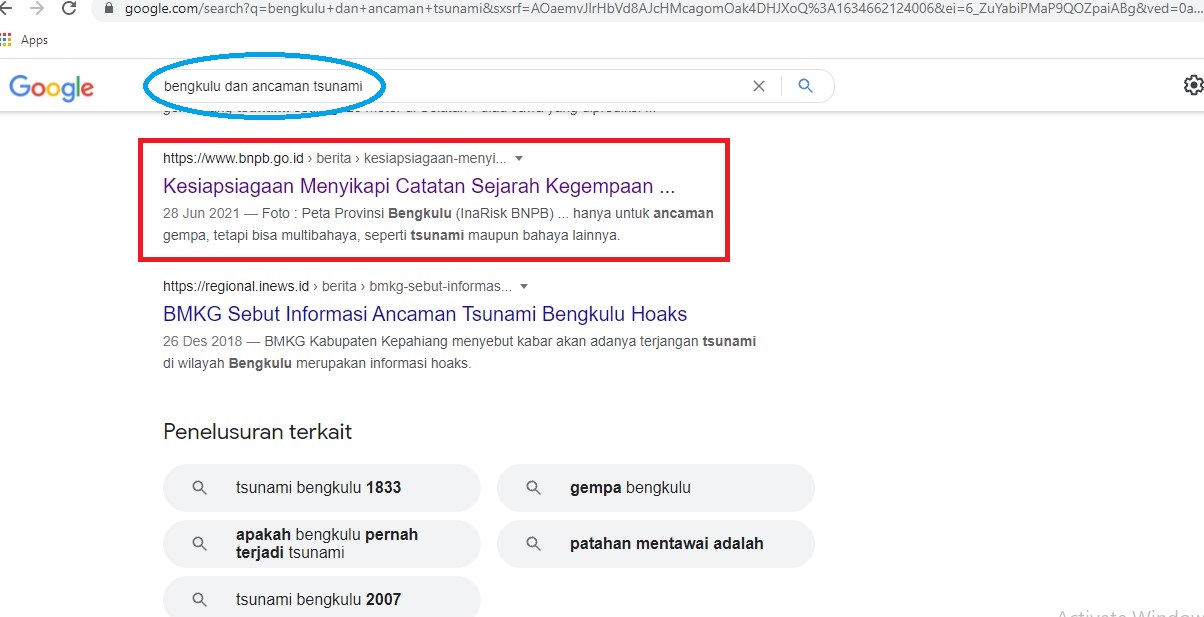This screenshot has width=1204, height=617.
Task: Open Google settings gear icon
Action: point(1192,86)
